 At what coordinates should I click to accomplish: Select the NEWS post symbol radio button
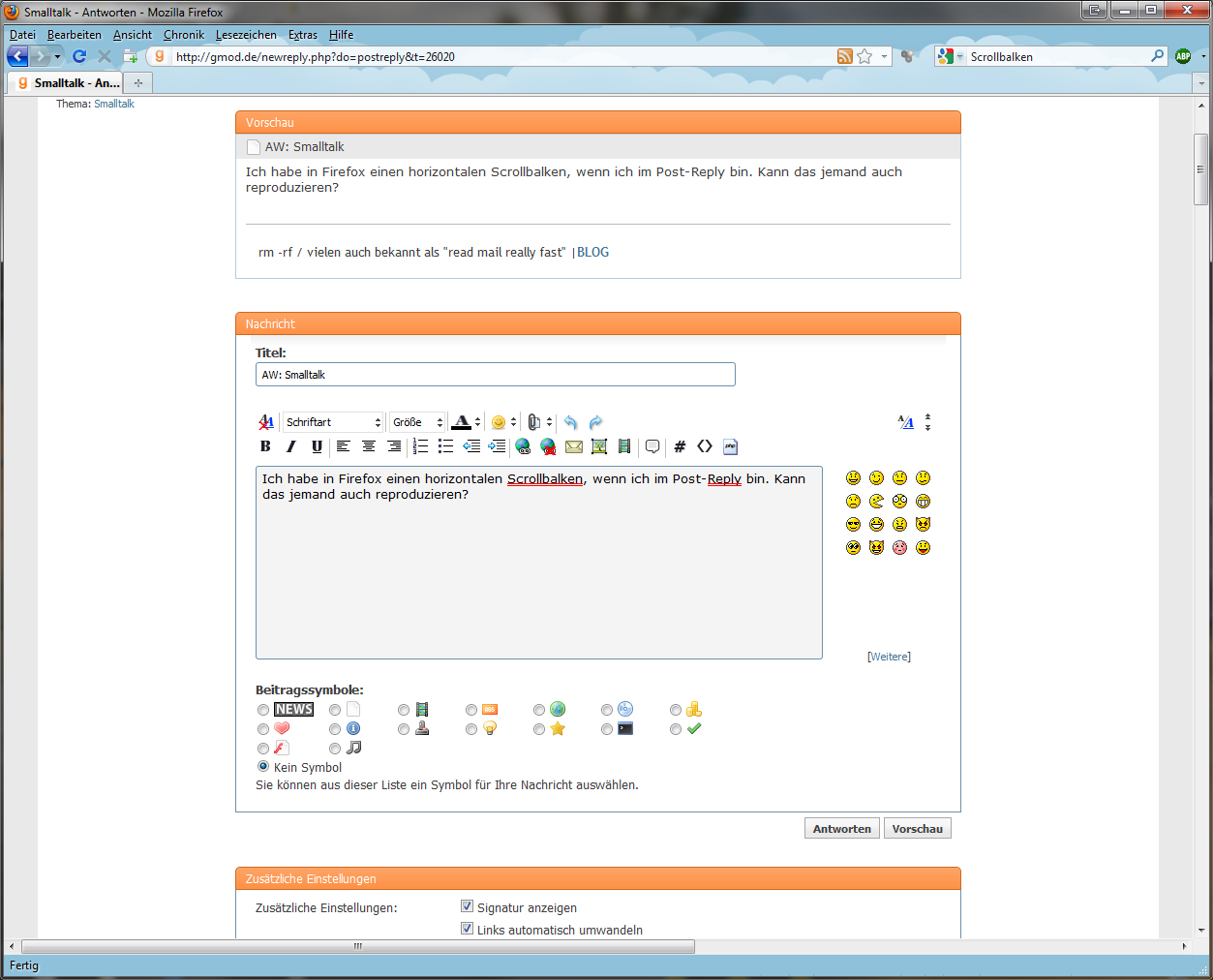(x=263, y=710)
